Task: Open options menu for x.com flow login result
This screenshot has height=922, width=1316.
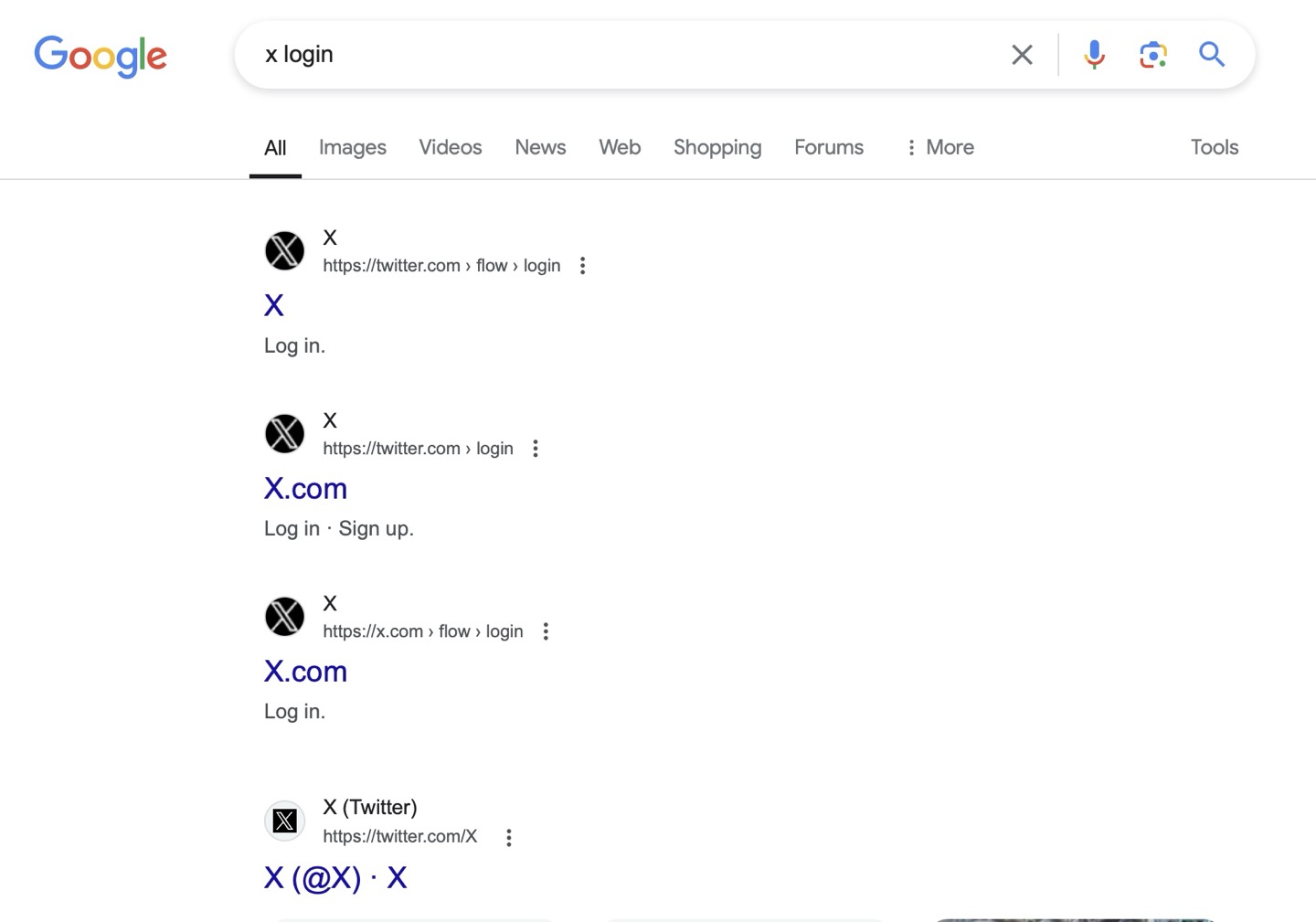Action: [x=546, y=631]
